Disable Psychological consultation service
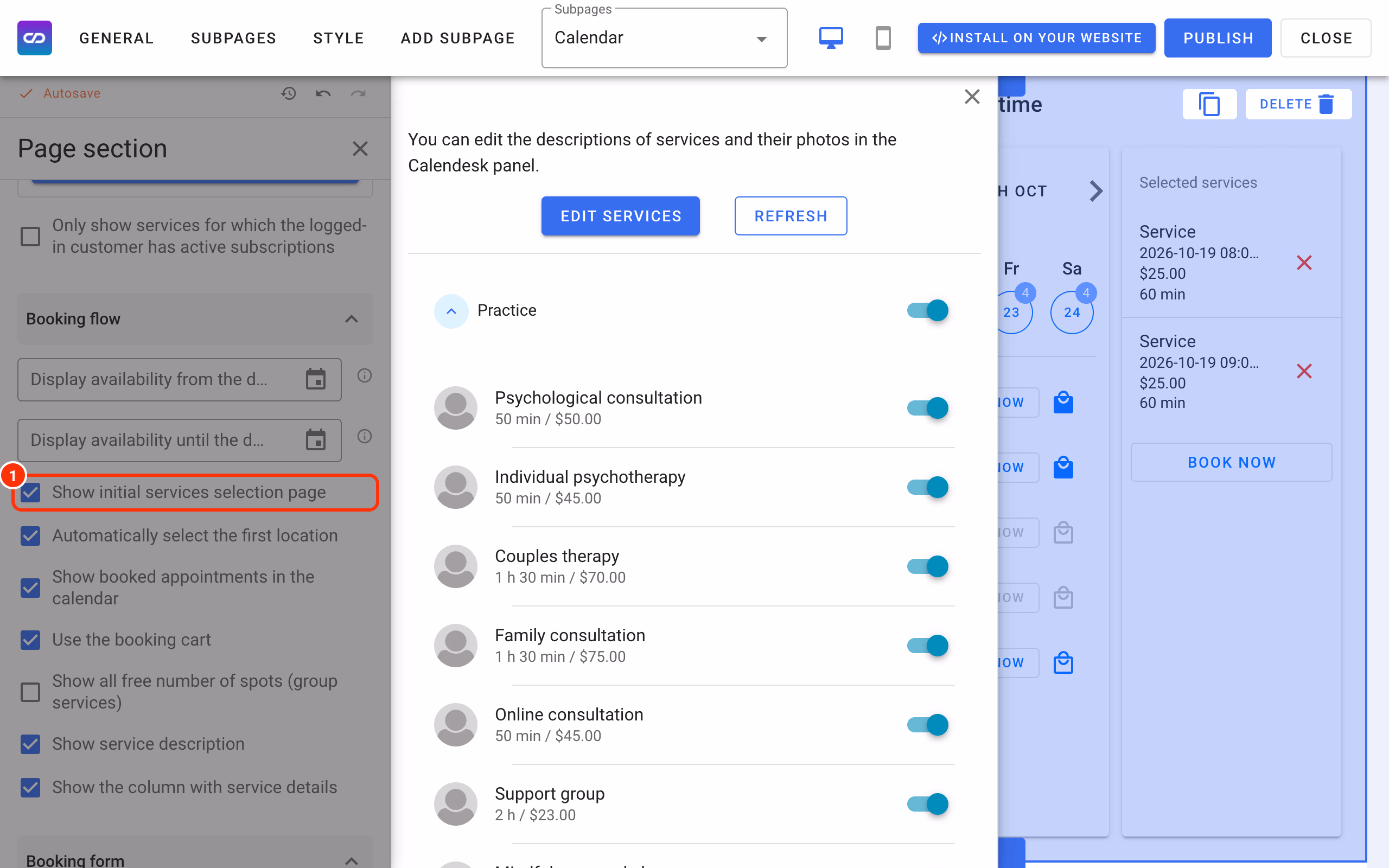 coord(927,408)
